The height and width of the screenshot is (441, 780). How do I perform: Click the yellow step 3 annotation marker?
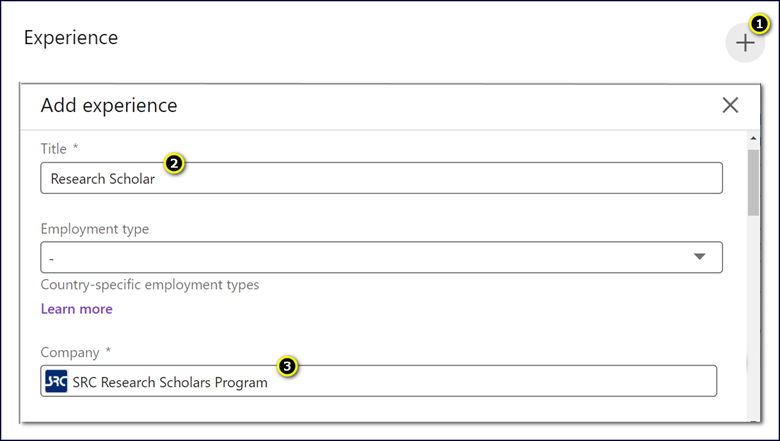[287, 366]
